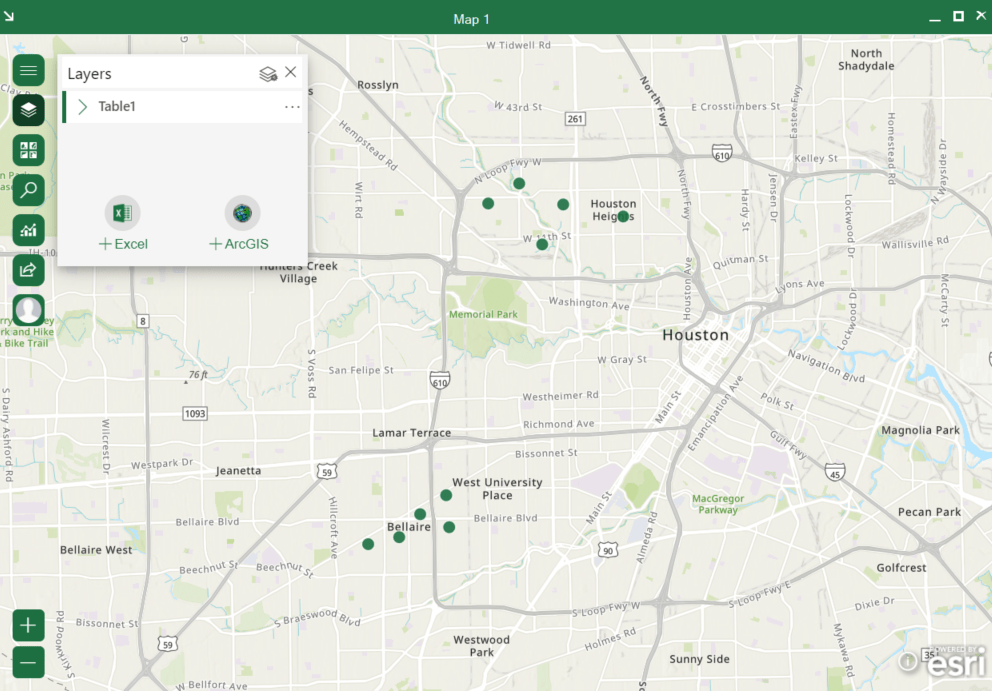Minimize the Map 1 window
992x691 pixels.
point(935,19)
